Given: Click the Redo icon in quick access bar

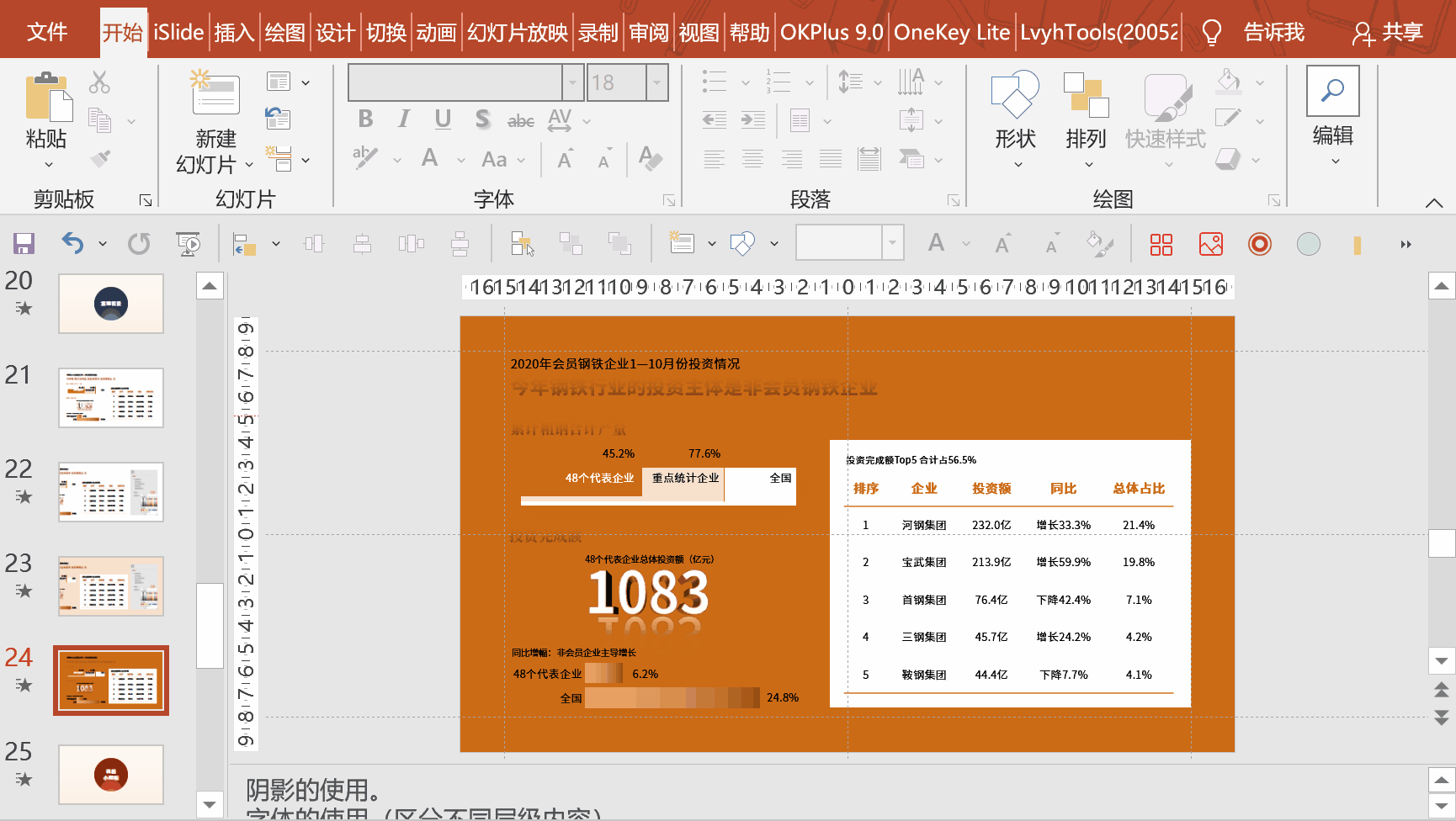Looking at the screenshot, I should [139, 244].
